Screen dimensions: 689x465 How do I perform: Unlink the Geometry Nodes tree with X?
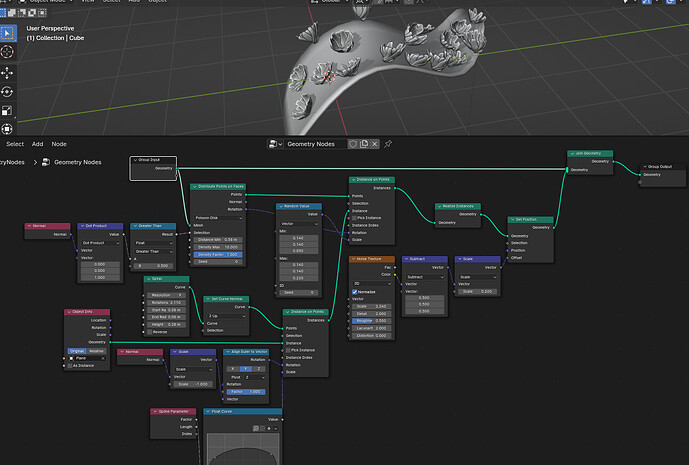click(374, 144)
